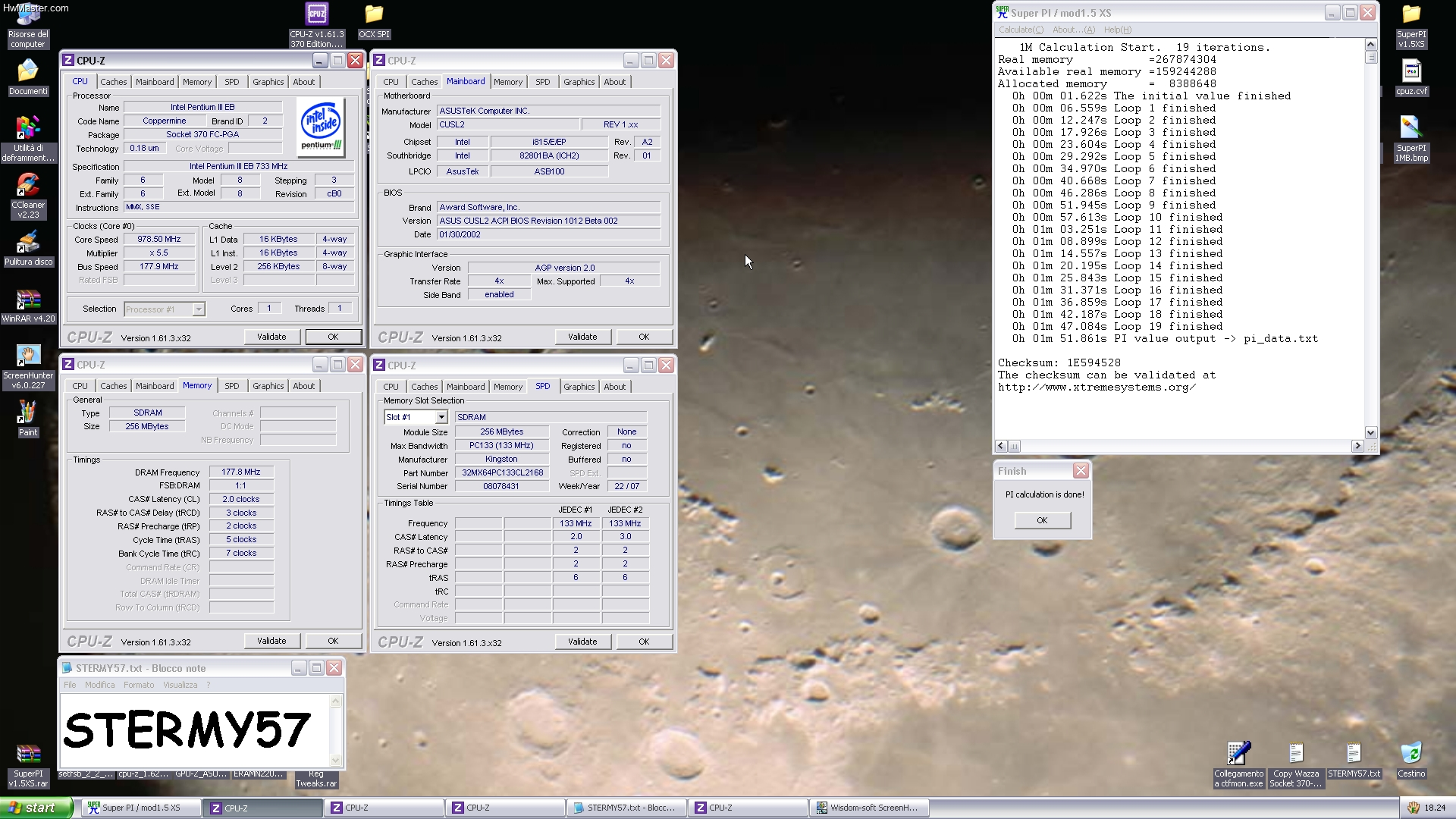The width and height of the screenshot is (1456, 819).
Task: Open CPU-Z v1.61.3 370 Edition desktop icon
Action: 317,26
